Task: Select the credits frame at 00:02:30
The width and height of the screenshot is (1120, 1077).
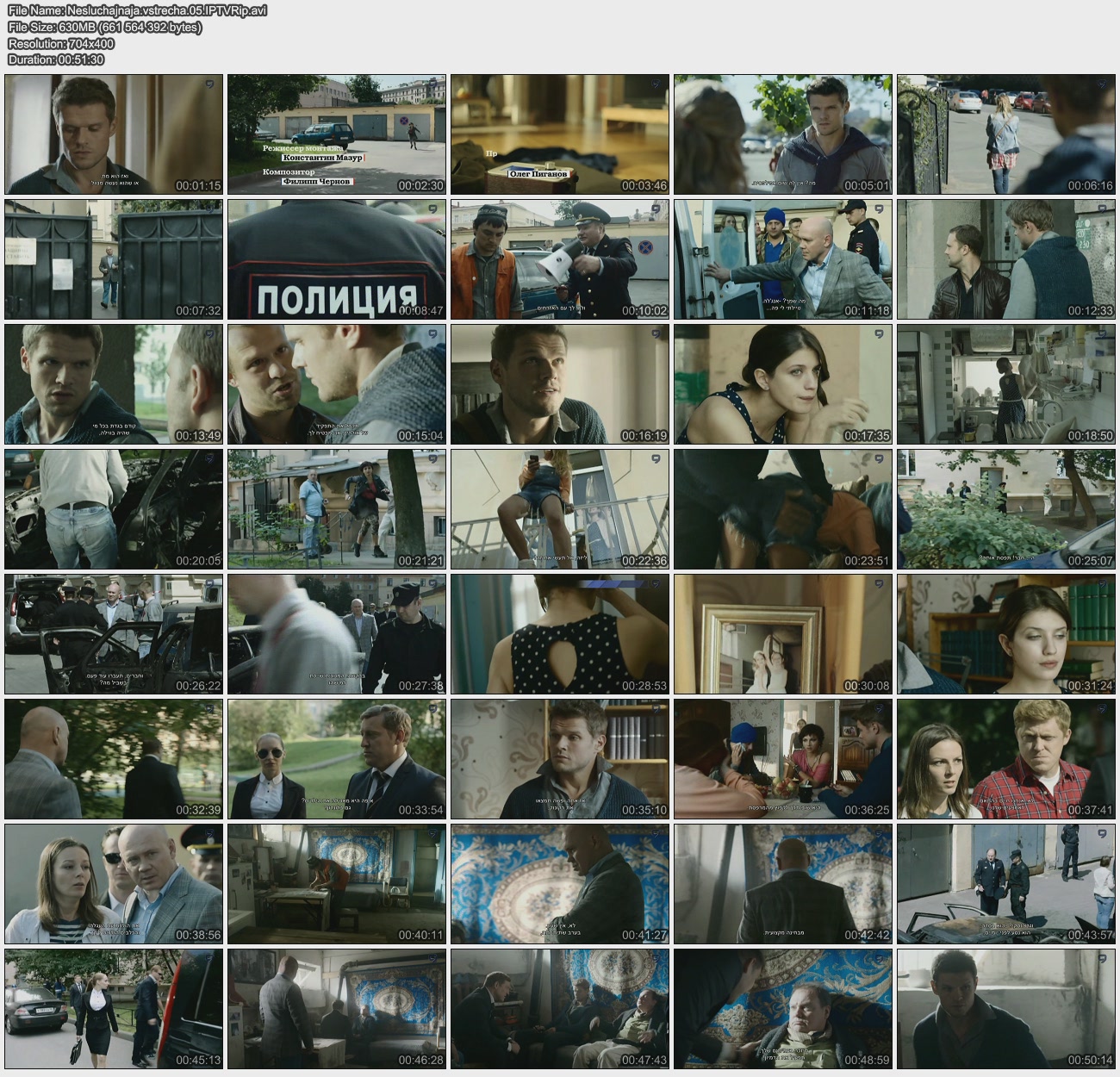Action: pyautogui.click(x=337, y=134)
